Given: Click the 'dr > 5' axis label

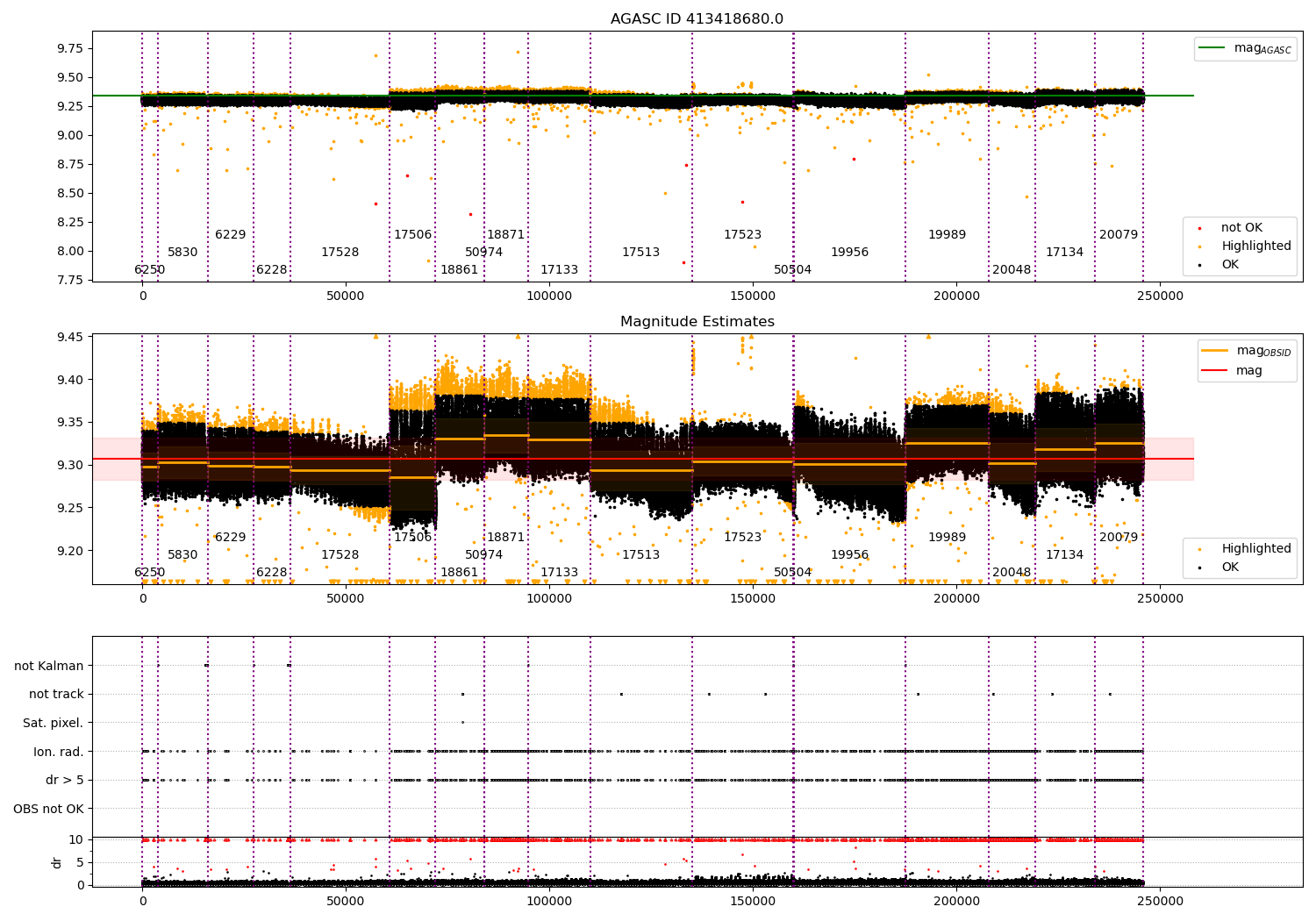Looking at the screenshot, I should pyautogui.click(x=65, y=780).
